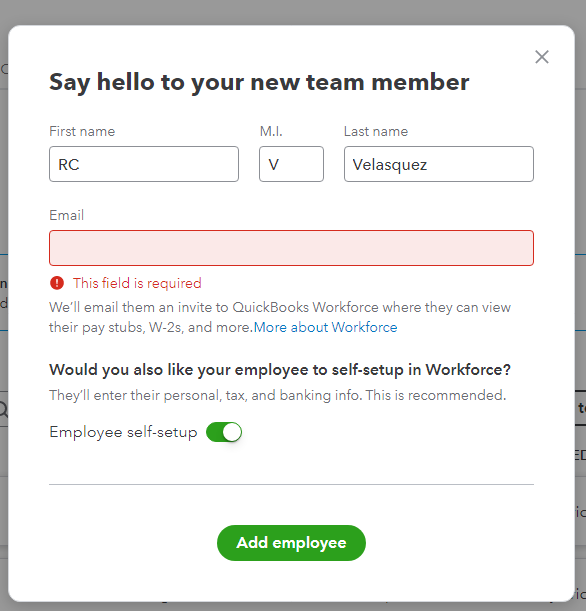Viewport: 586px width, 611px height.
Task: Focus the First name field containing RC
Action: (x=144, y=164)
